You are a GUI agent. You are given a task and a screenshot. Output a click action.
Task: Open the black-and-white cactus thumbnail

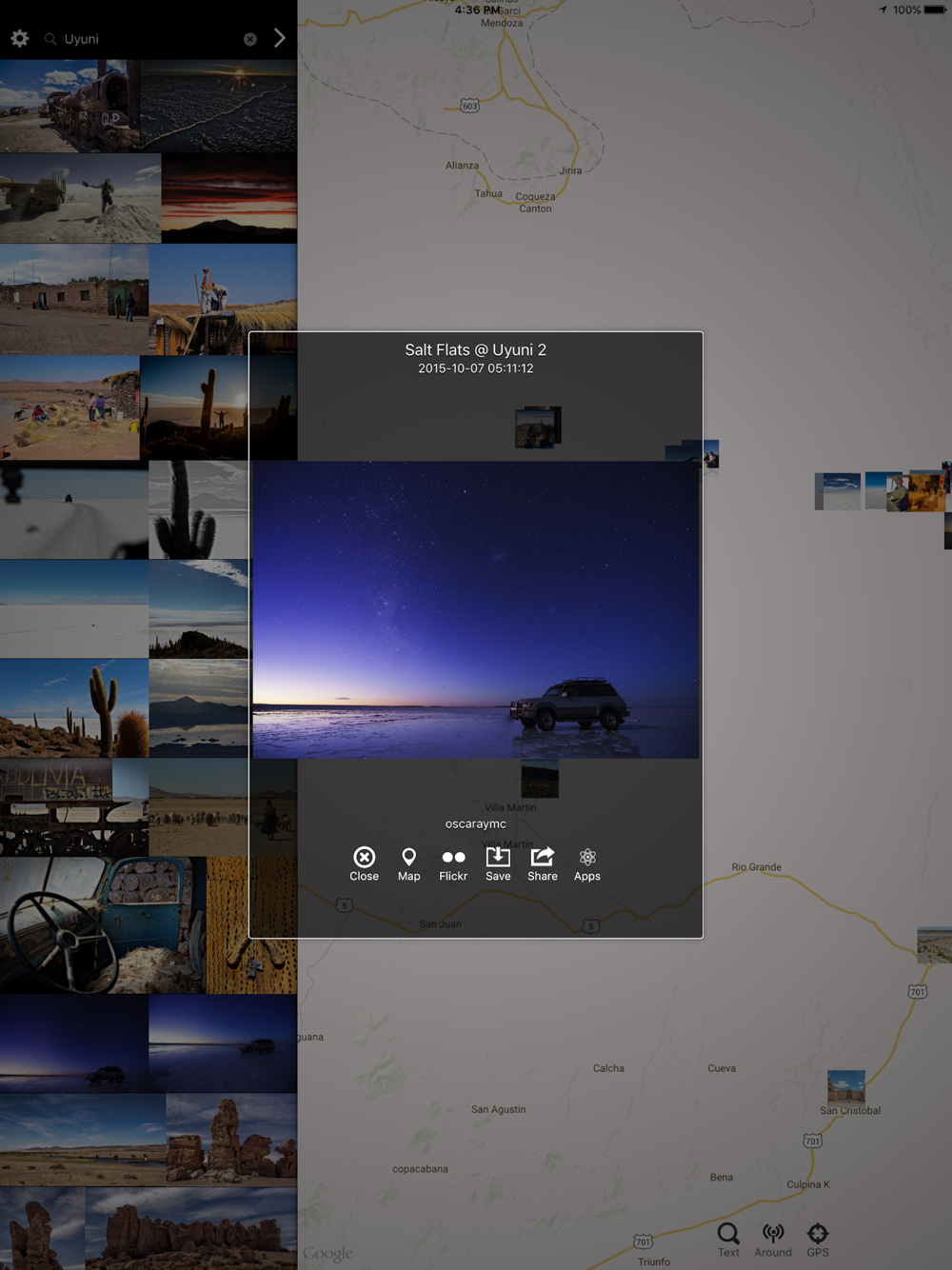coord(199,510)
